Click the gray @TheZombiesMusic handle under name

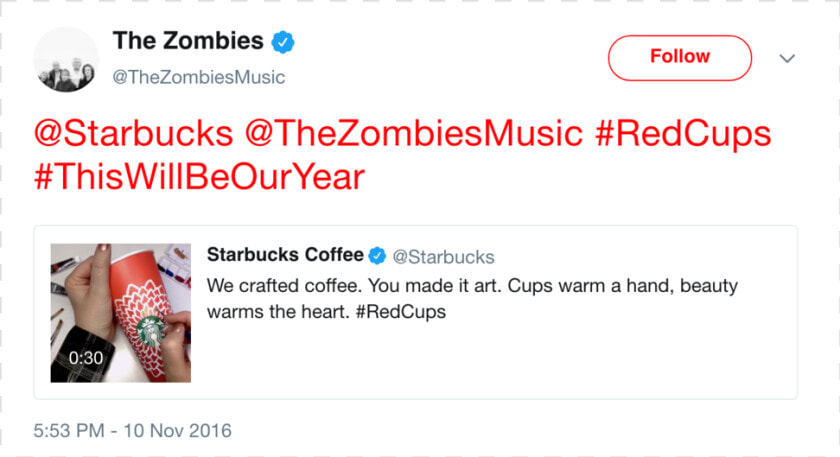(x=199, y=77)
